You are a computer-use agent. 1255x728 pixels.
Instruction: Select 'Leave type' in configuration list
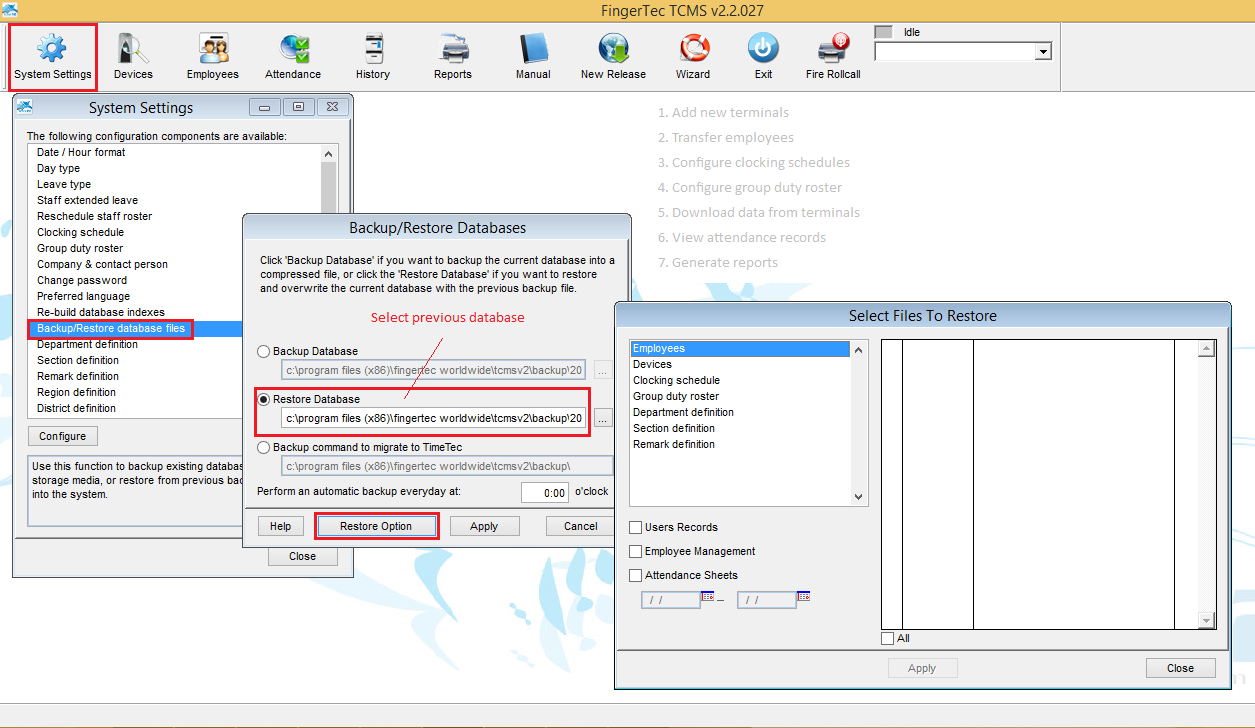pos(64,184)
